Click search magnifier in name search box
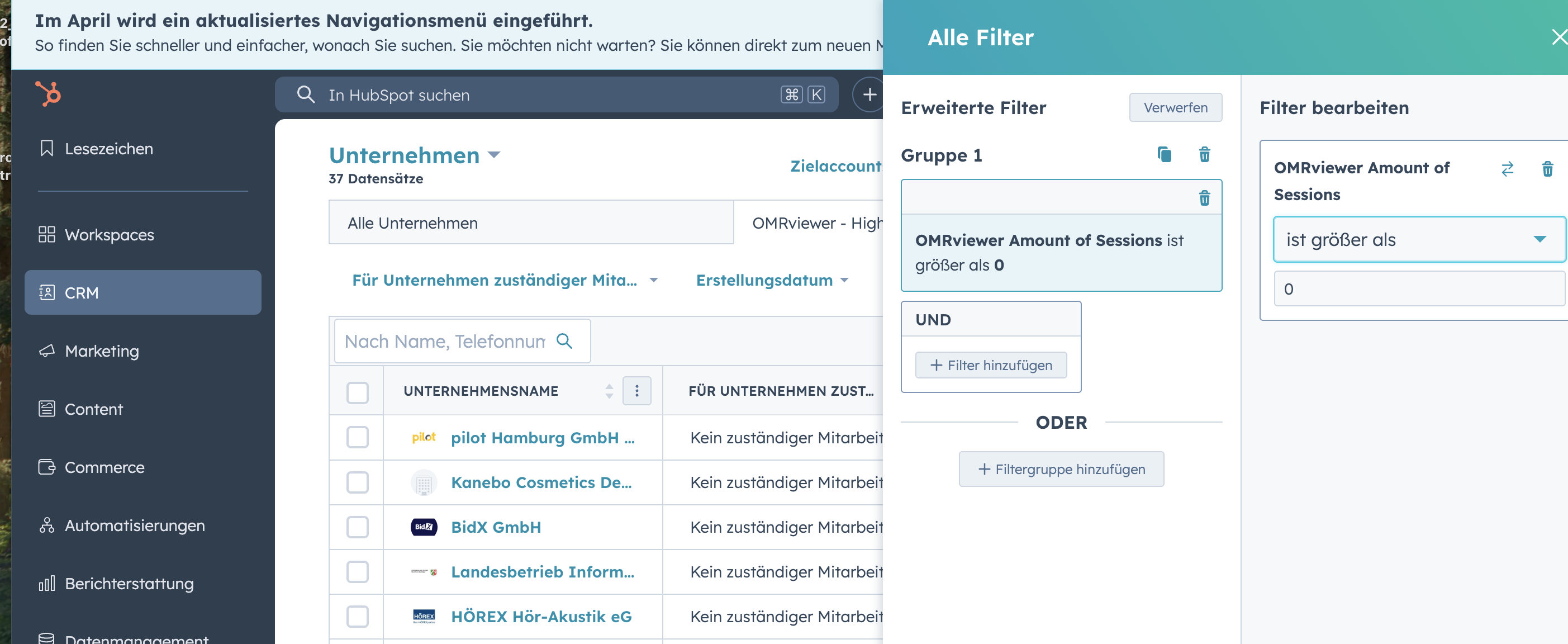The width and height of the screenshot is (1568, 644). tap(564, 341)
